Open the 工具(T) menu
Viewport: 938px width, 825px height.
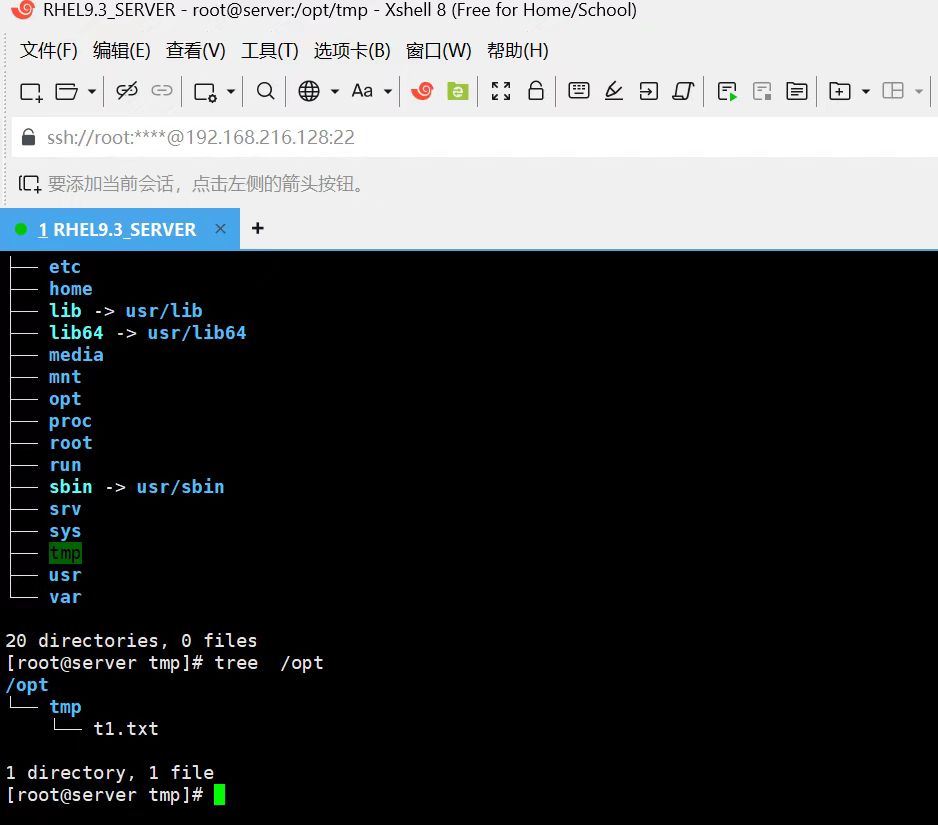click(268, 50)
